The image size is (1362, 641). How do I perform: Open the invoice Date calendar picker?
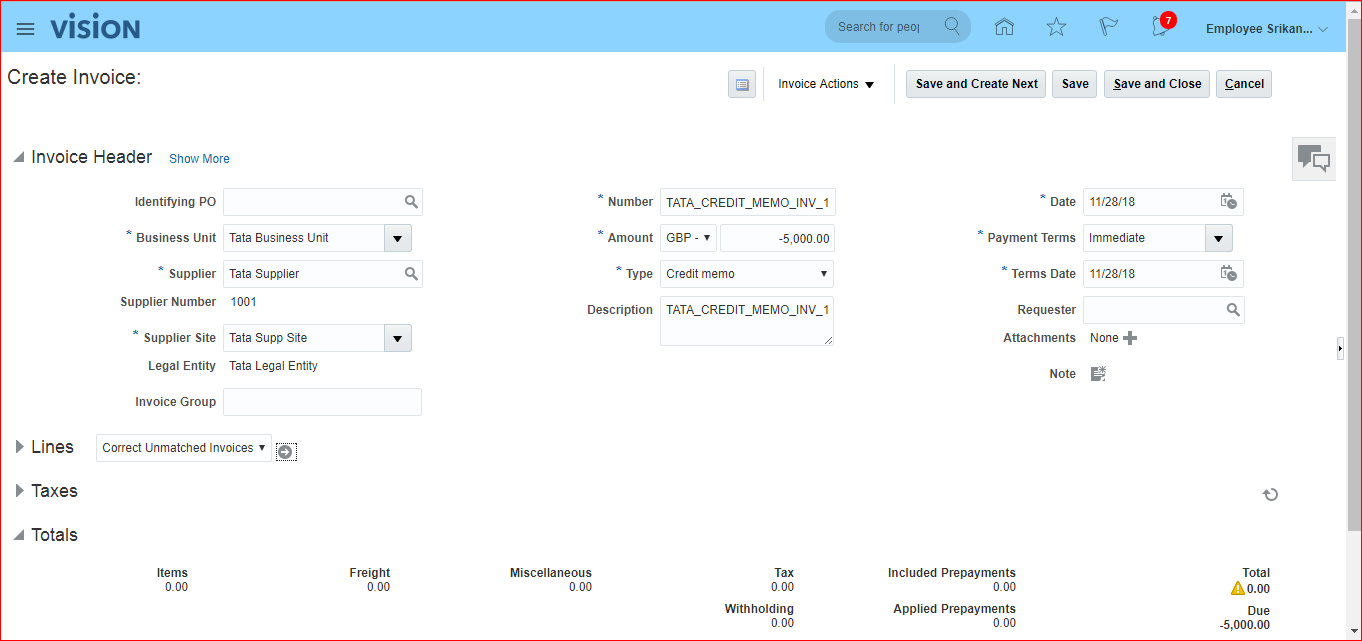[1229, 202]
